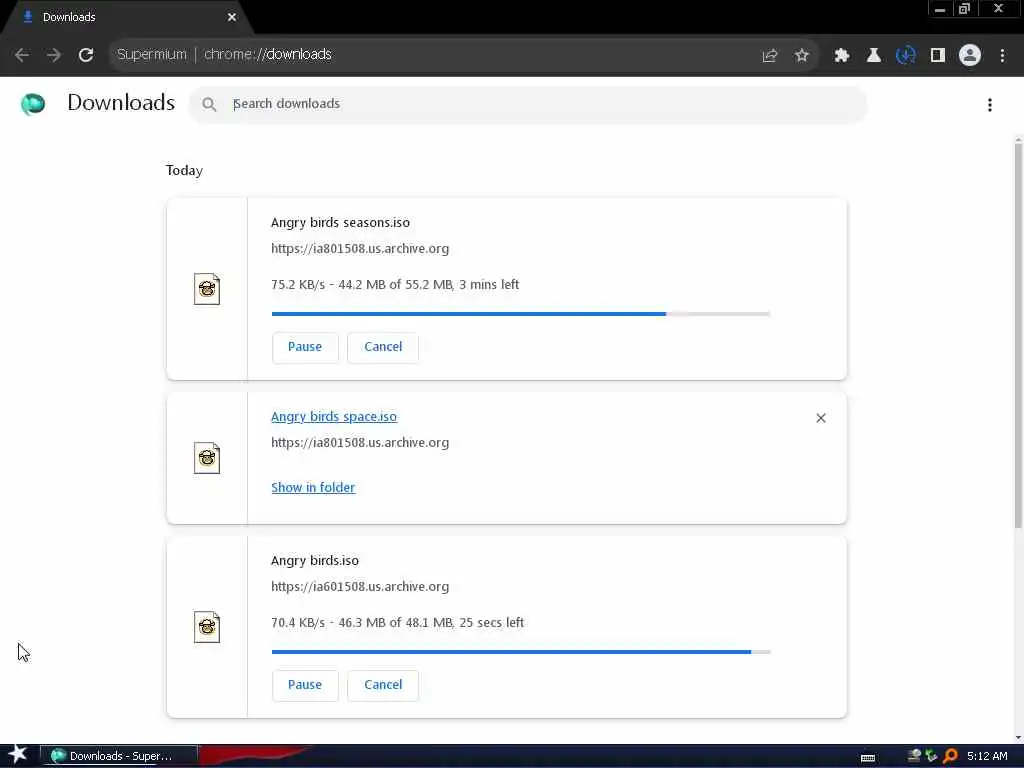
Task: Click the 3 mins left status text
Action: (x=489, y=284)
